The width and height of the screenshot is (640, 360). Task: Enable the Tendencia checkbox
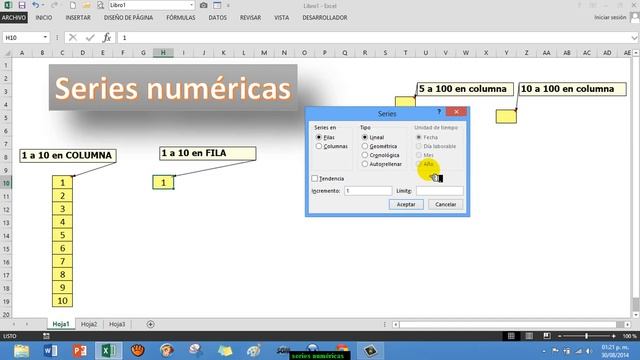point(315,178)
